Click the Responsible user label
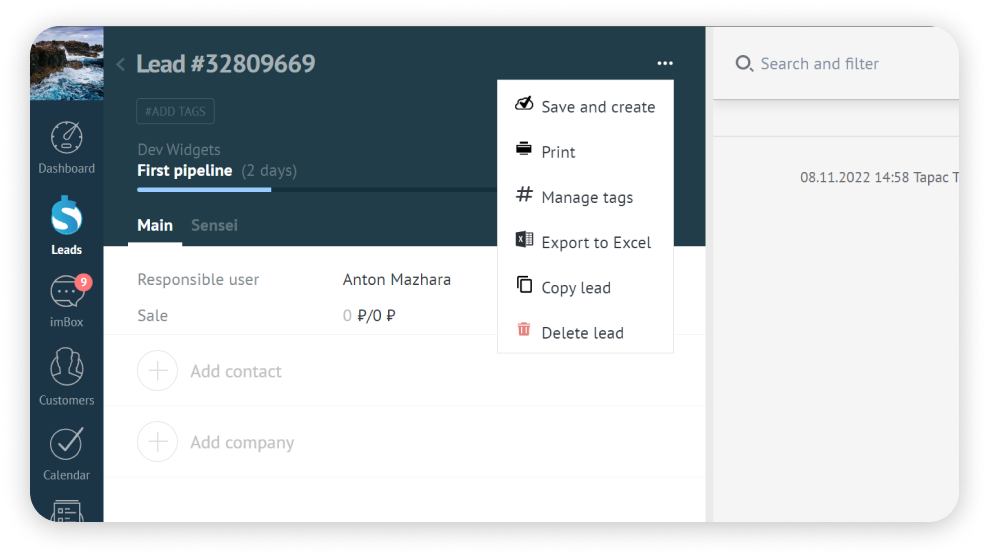The width and height of the screenshot is (989, 556). click(198, 279)
